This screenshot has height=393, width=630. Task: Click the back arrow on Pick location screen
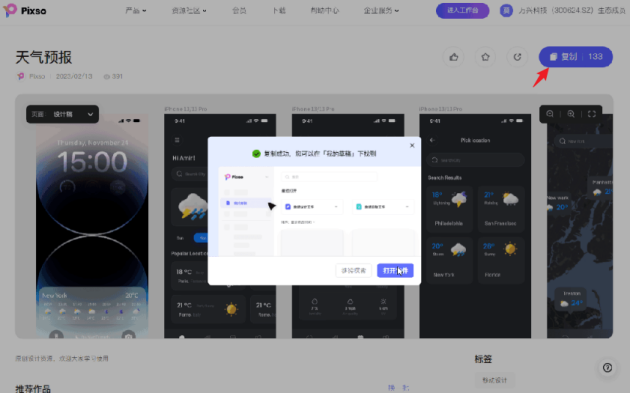tap(432, 140)
